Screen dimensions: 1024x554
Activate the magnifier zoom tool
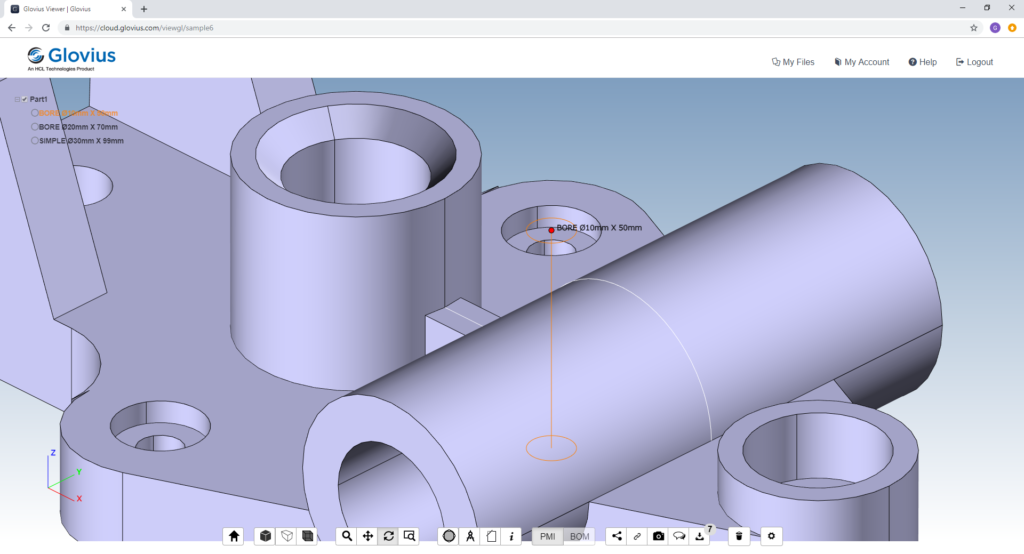(x=347, y=536)
